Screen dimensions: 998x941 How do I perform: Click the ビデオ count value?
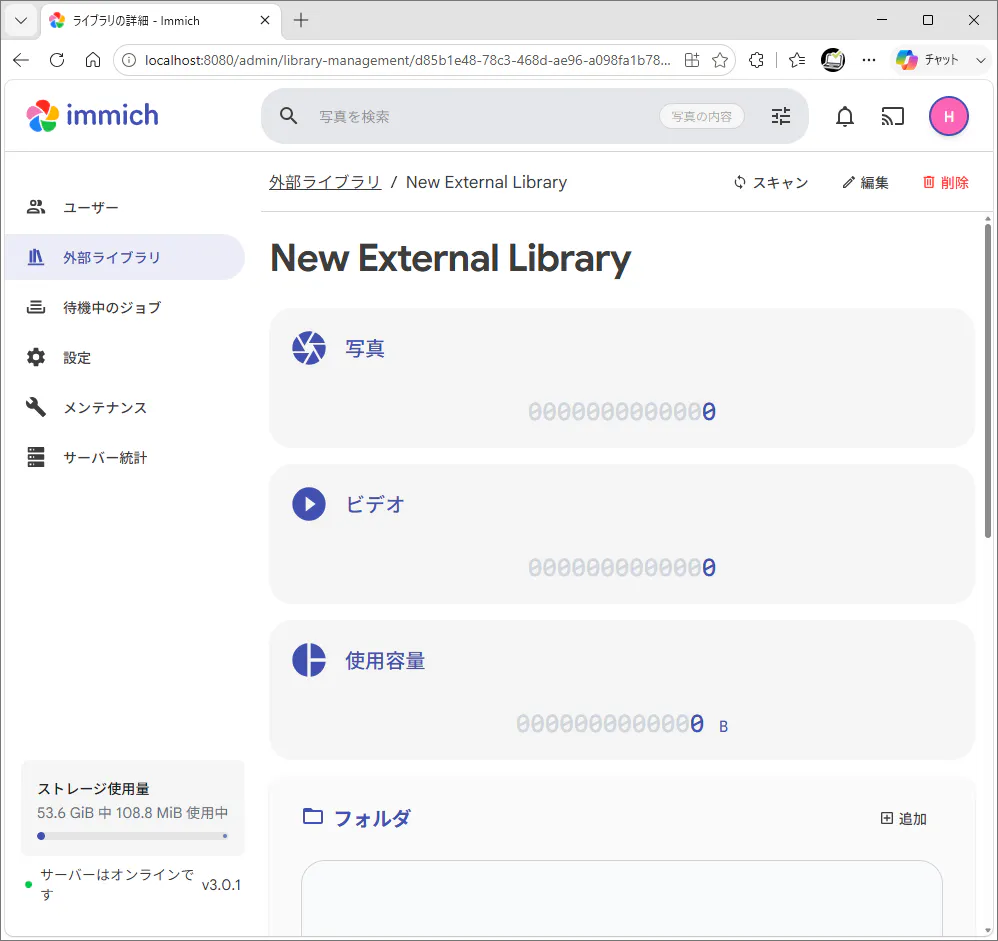coord(622,567)
